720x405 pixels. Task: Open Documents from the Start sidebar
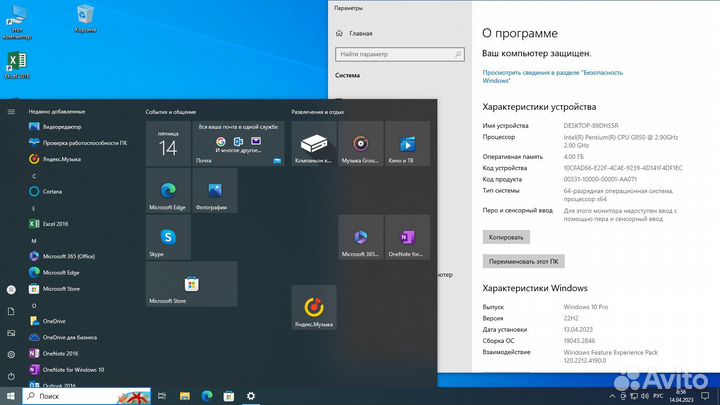(11, 311)
